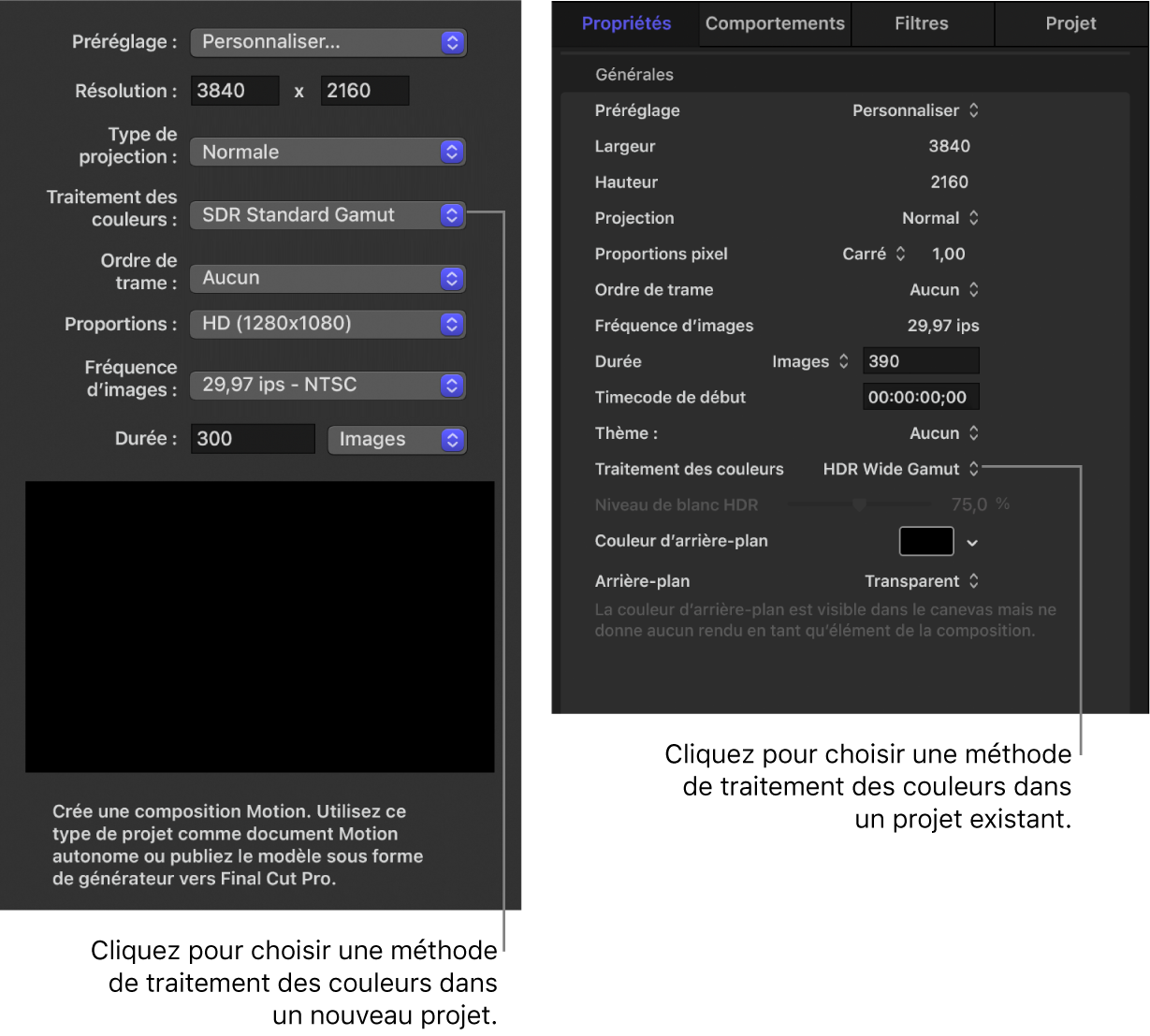1150x1036 pixels.
Task: Open the Préréglage popup showing Personnaliser
Action: coord(328,42)
